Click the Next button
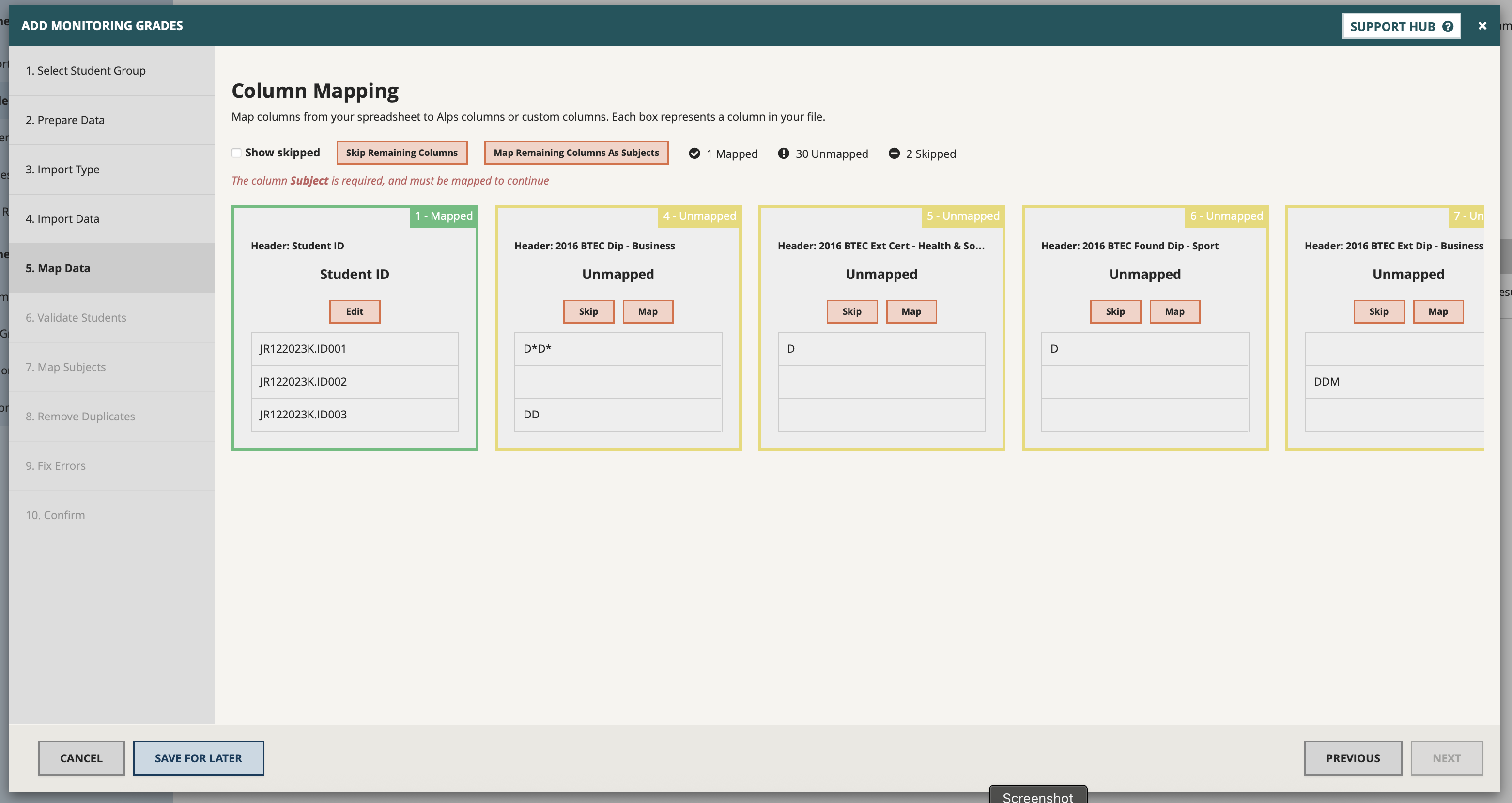Screen dimensions: 1512x803 1447,758
